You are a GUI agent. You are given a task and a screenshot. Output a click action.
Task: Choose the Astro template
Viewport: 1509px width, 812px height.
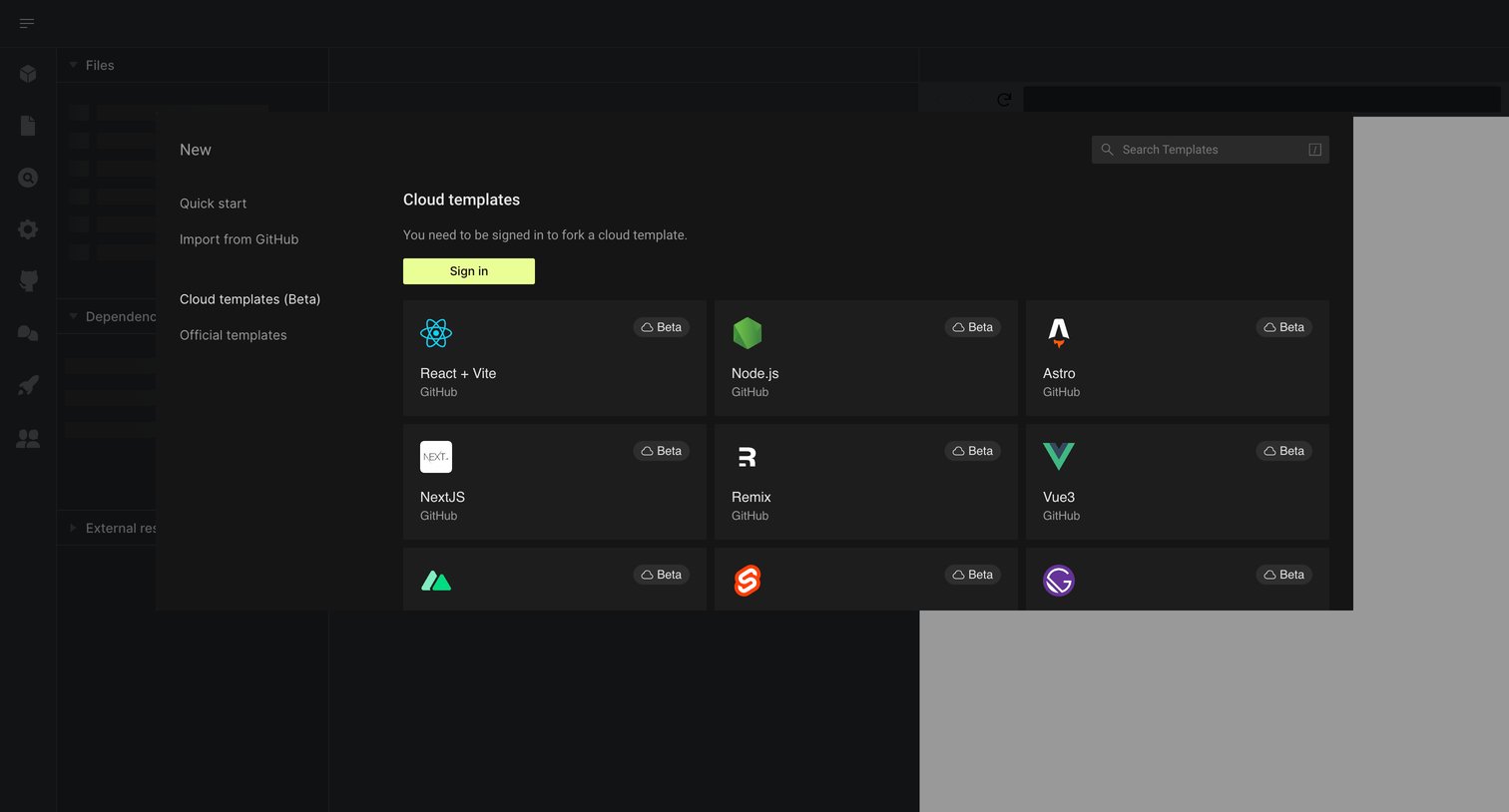coord(1178,358)
